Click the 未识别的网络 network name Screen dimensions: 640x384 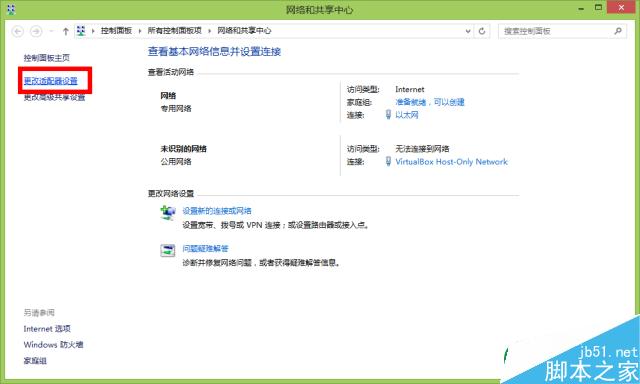click(183, 149)
